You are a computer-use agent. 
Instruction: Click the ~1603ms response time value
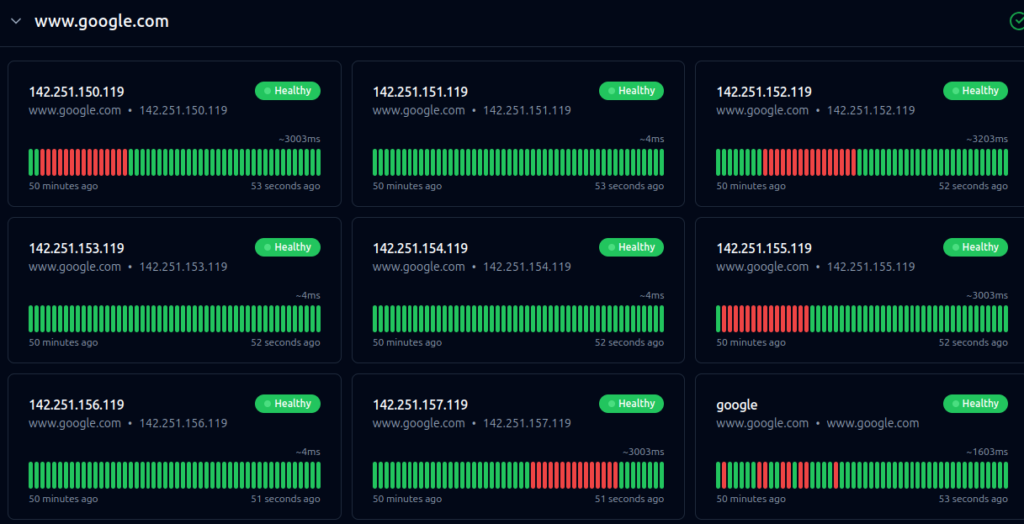coord(987,452)
